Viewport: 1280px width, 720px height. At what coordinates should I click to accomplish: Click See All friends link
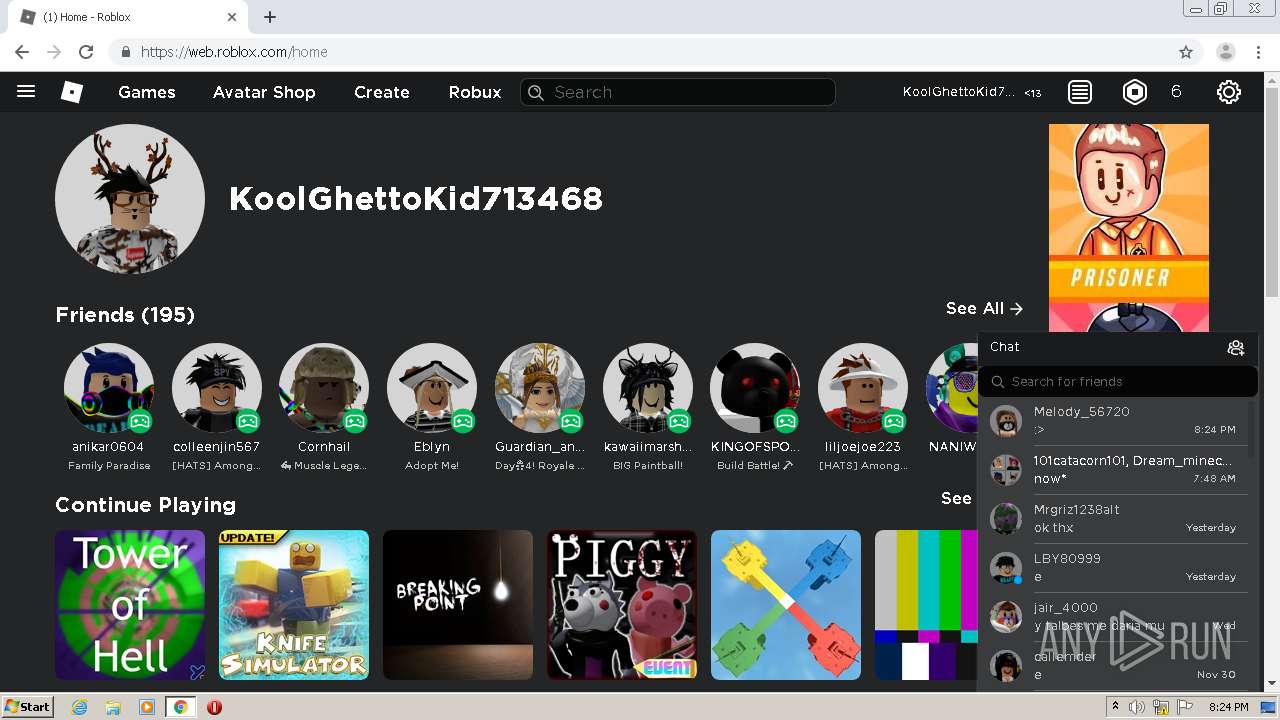pos(984,308)
